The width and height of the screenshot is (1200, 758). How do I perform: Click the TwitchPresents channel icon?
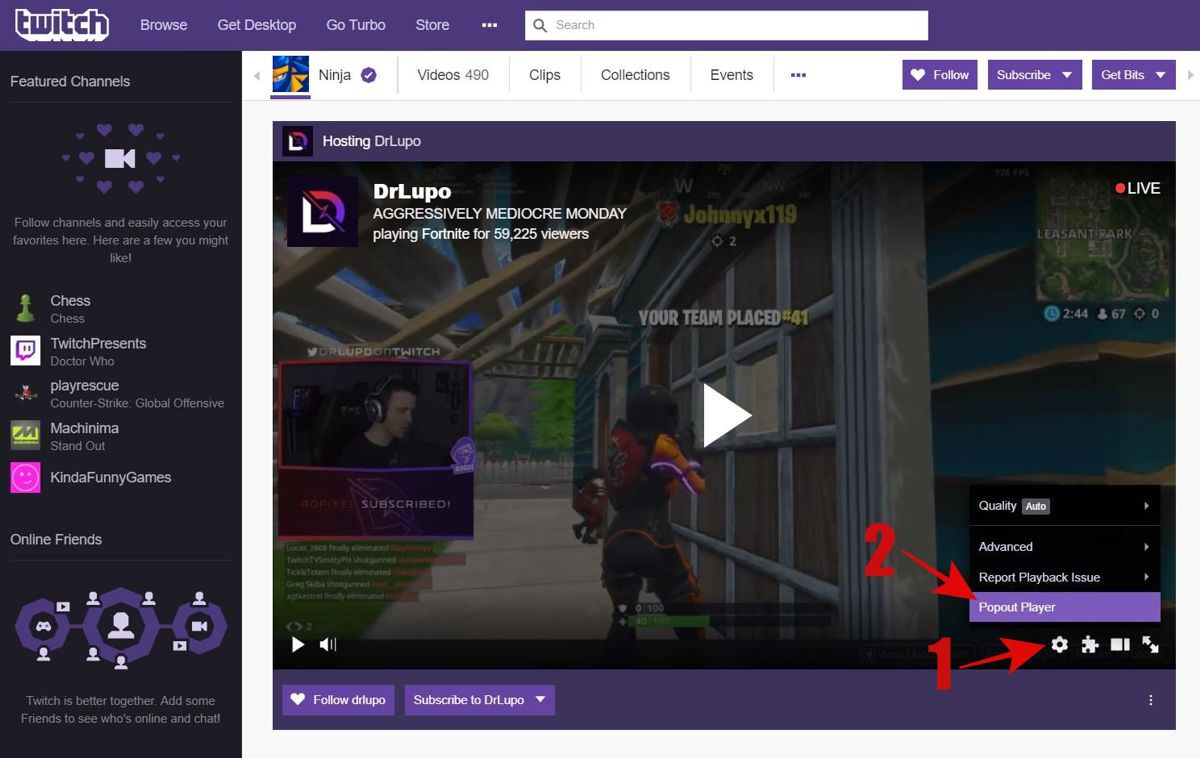(x=25, y=350)
